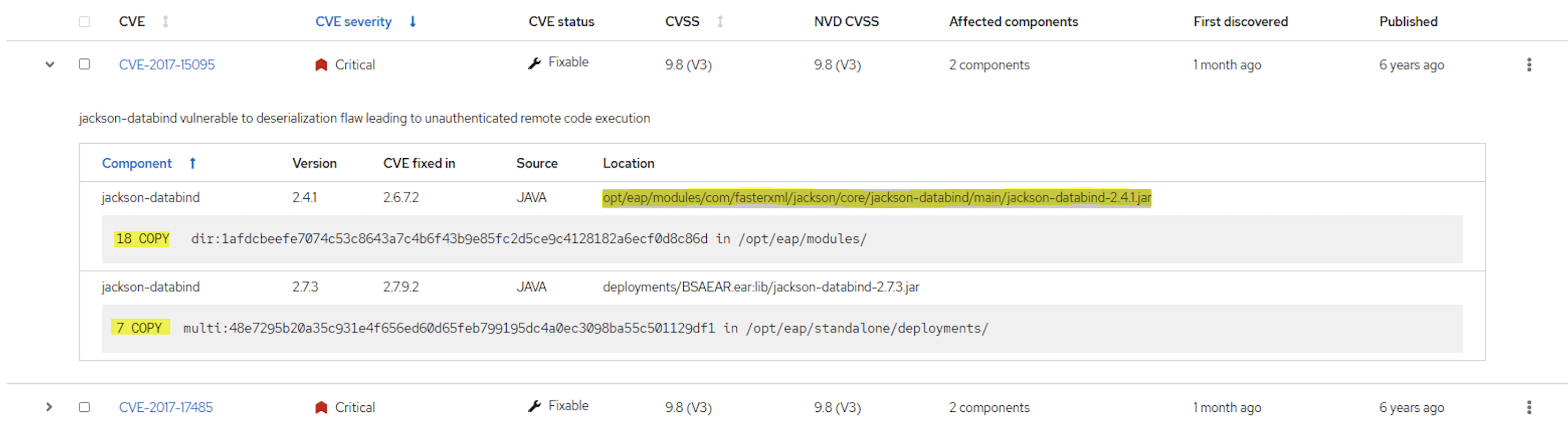Click the highlighted 18 COPY layer instruction
The image size is (1568, 430).
point(143,239)
